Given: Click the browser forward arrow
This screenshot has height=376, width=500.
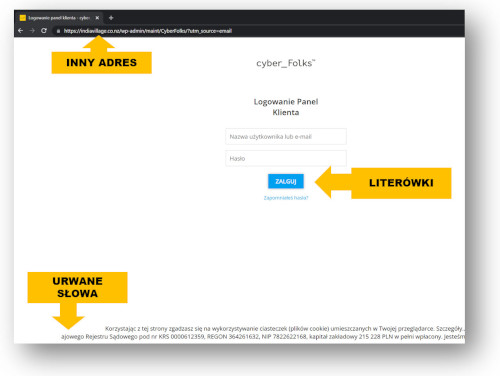Looking at the screenshot, I should pyautogui.click(x=32, y=31).
